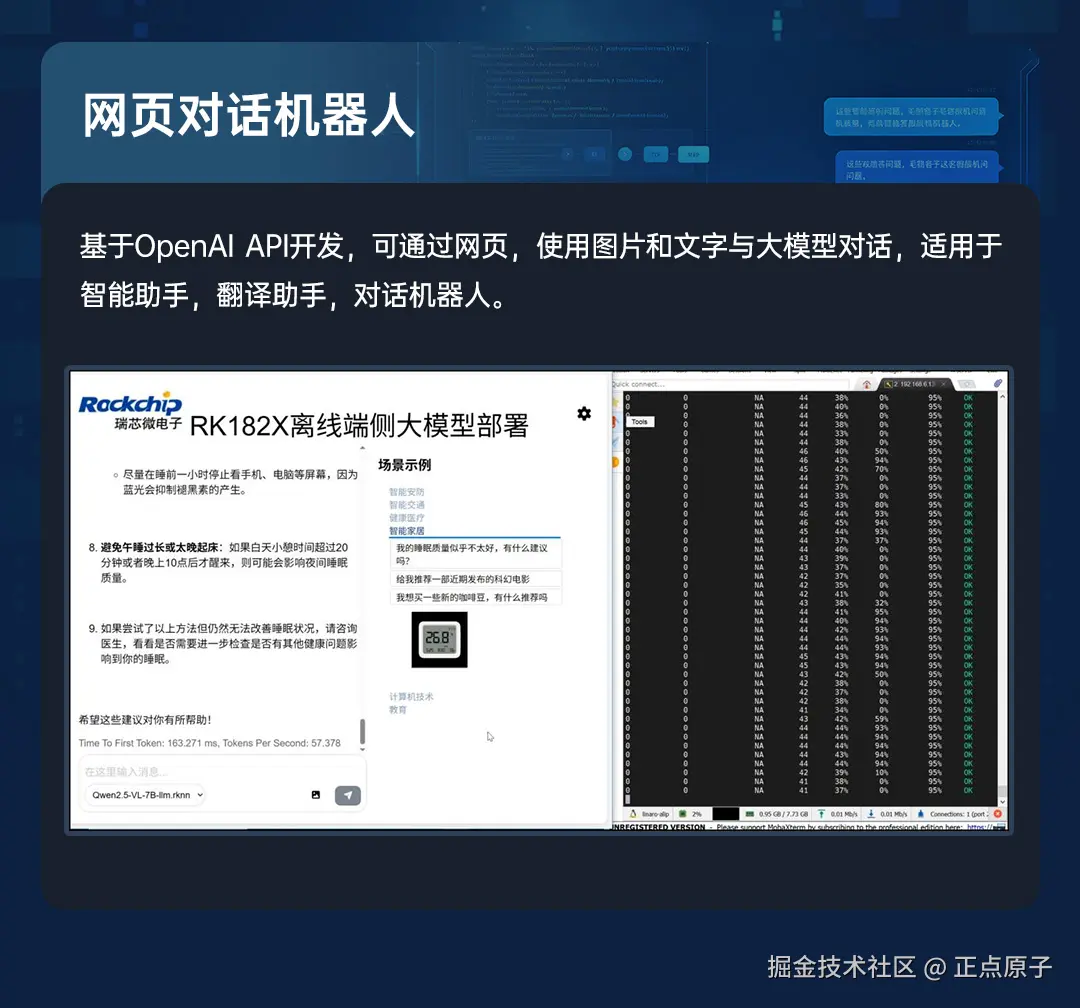Click the 场景示例 heading
Viewport: 1080px width, 1008px height.
point(404,465)
